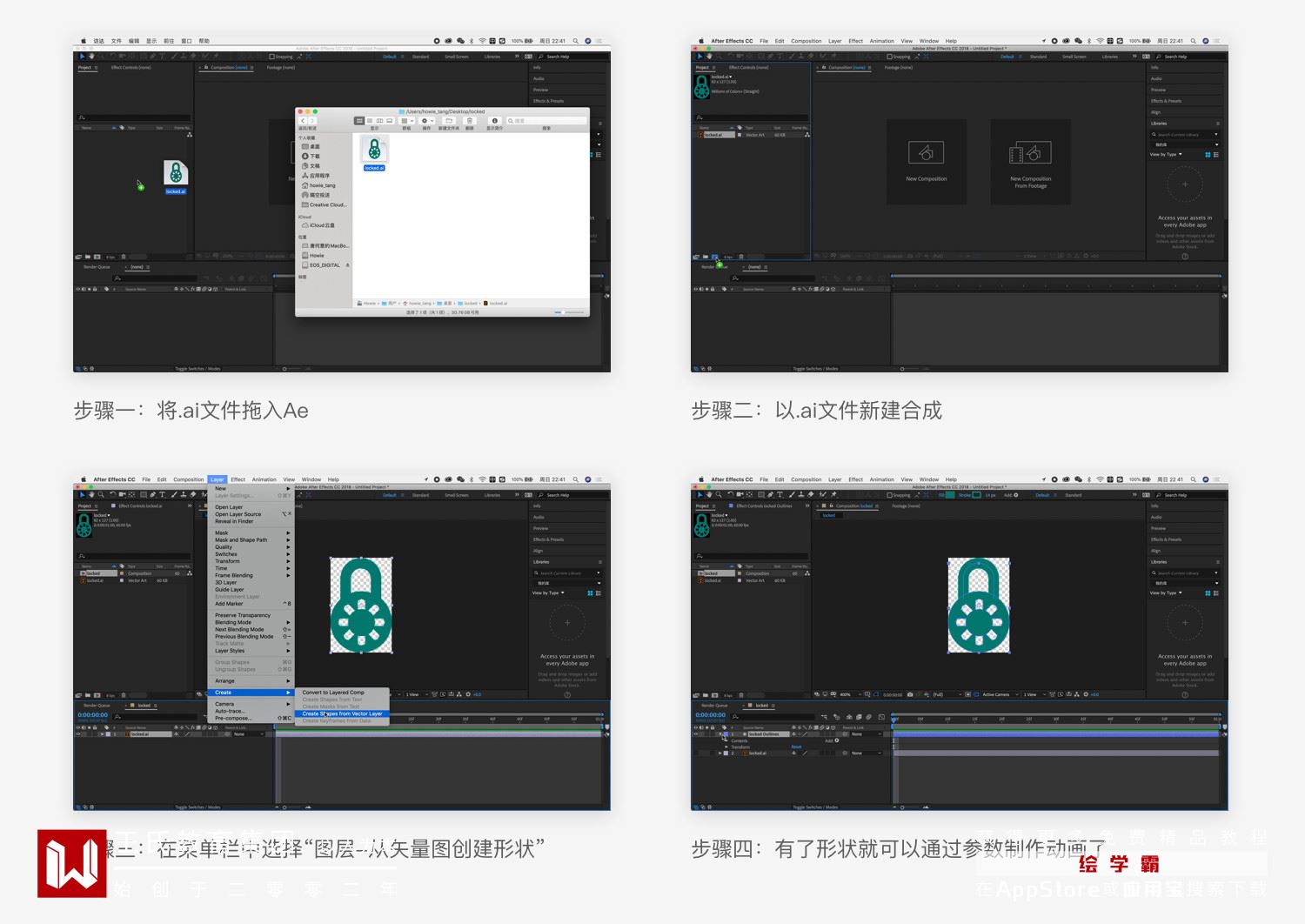Click the New Composition button in step two
The height and width of the screenshot is (924, 1305).
click(x=927, y=162)
